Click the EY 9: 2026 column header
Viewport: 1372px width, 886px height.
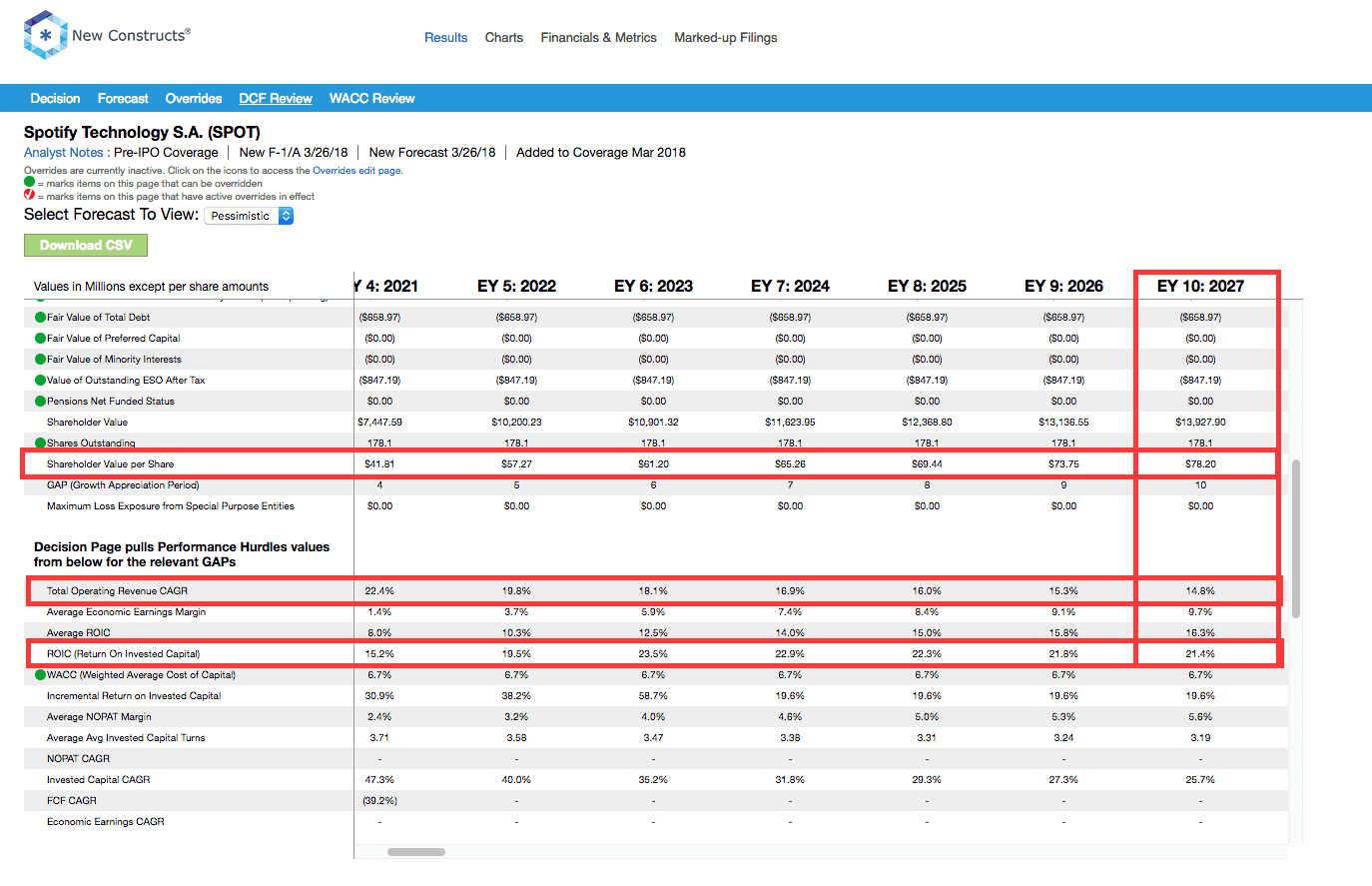click(x=1063, y=286)
